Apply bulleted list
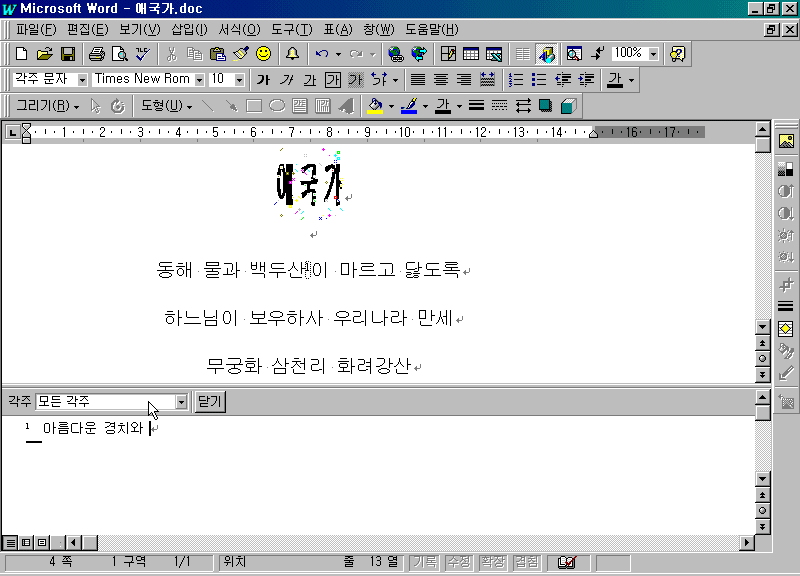The height and width of the screenshot is (576, 800). tap(539, 80)
